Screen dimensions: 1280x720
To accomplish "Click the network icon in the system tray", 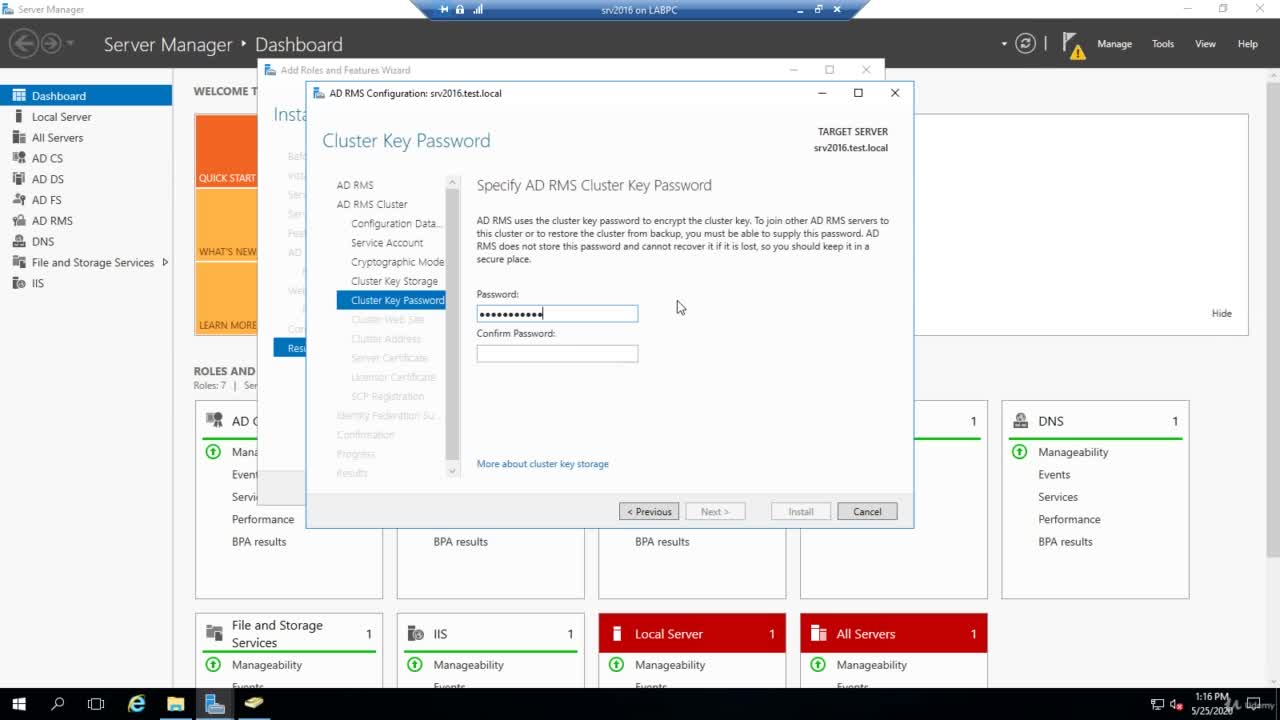I will 1158,704.
